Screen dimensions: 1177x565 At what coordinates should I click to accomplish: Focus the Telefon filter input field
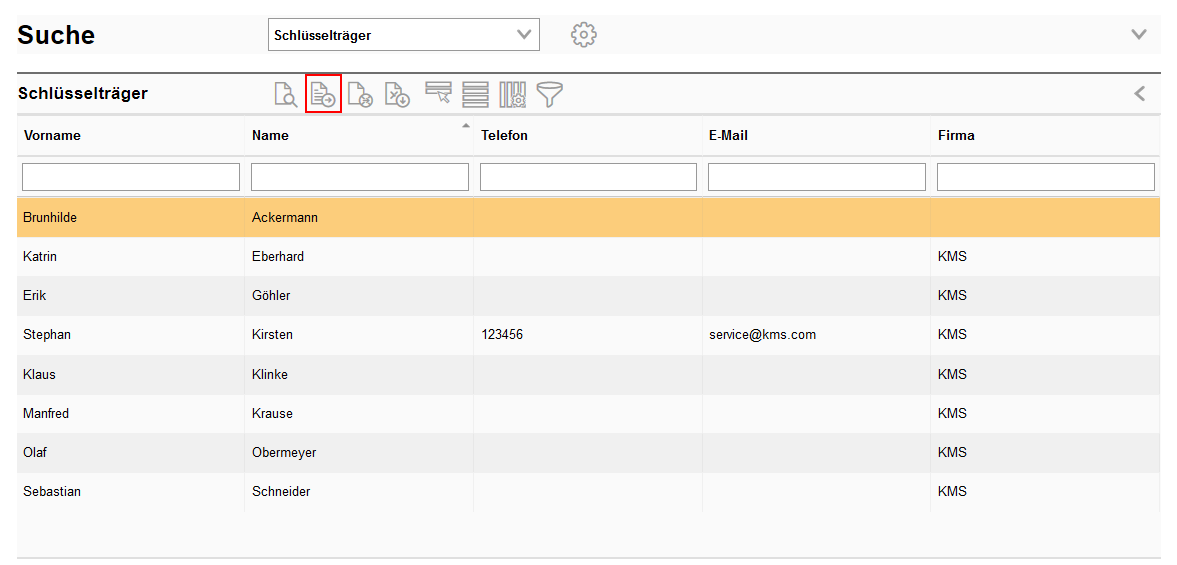(588, 177)
